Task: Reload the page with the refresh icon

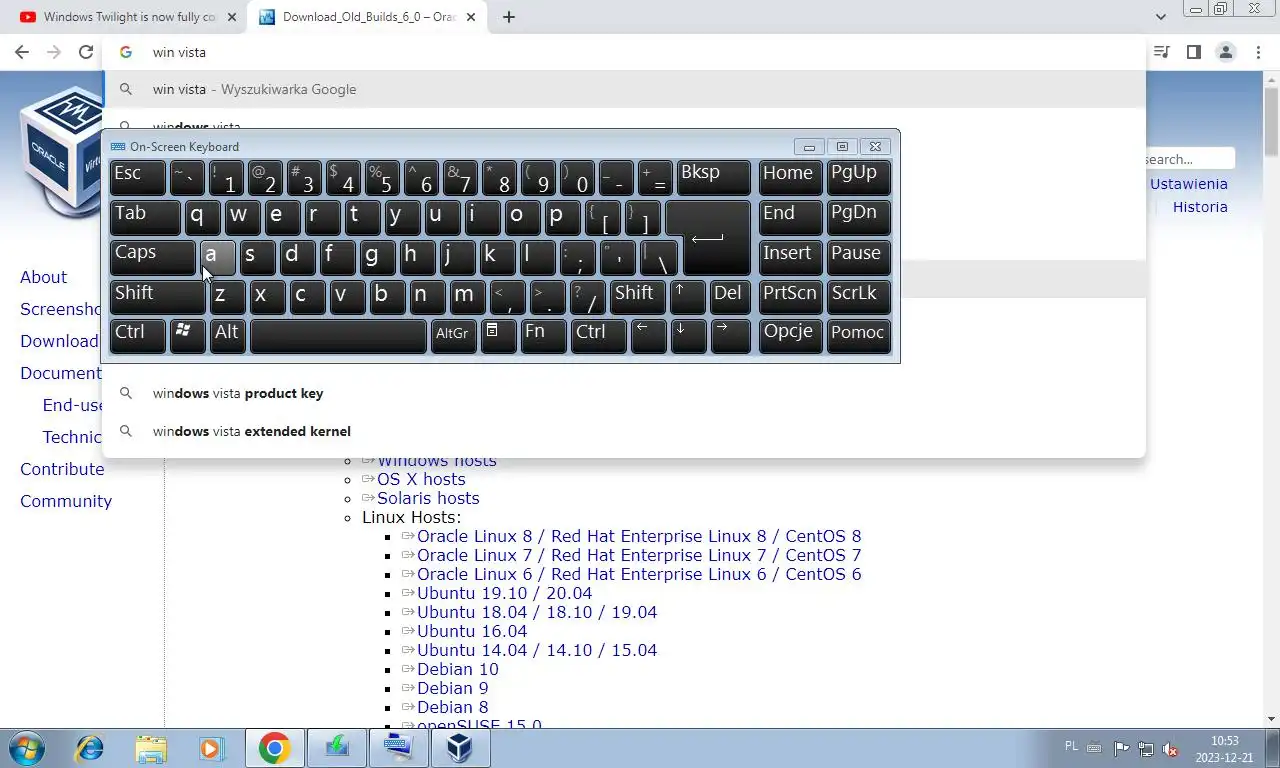Action: coord(86,52)
